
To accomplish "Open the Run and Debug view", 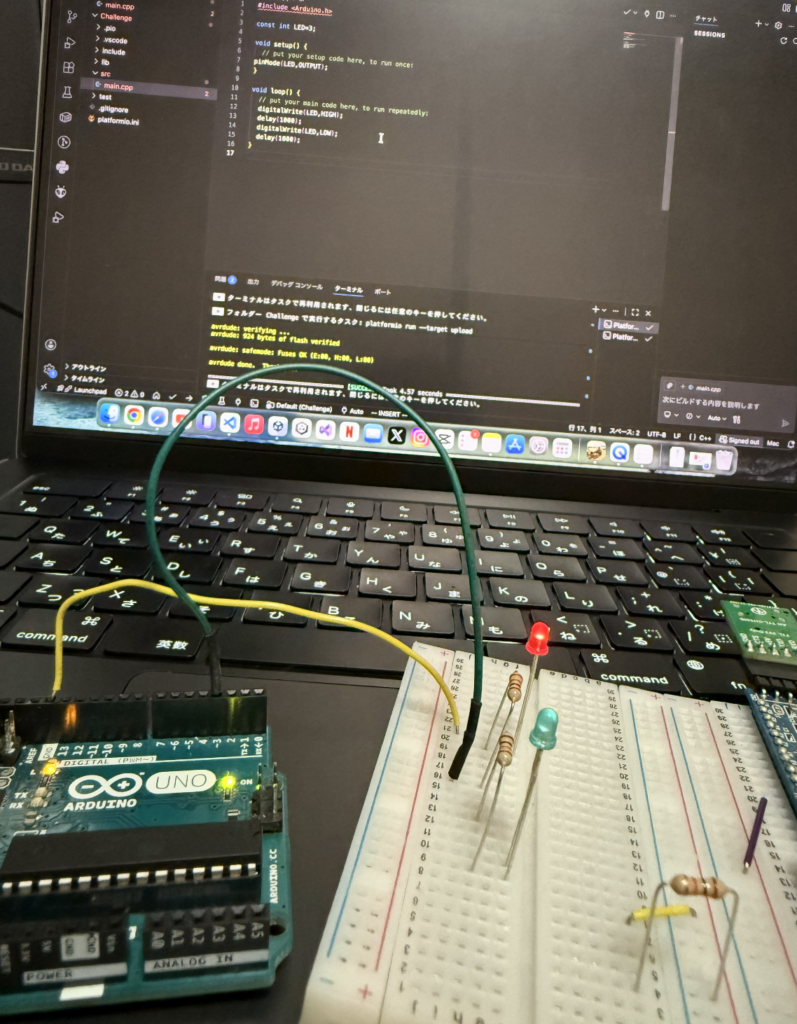I will 71,42.
